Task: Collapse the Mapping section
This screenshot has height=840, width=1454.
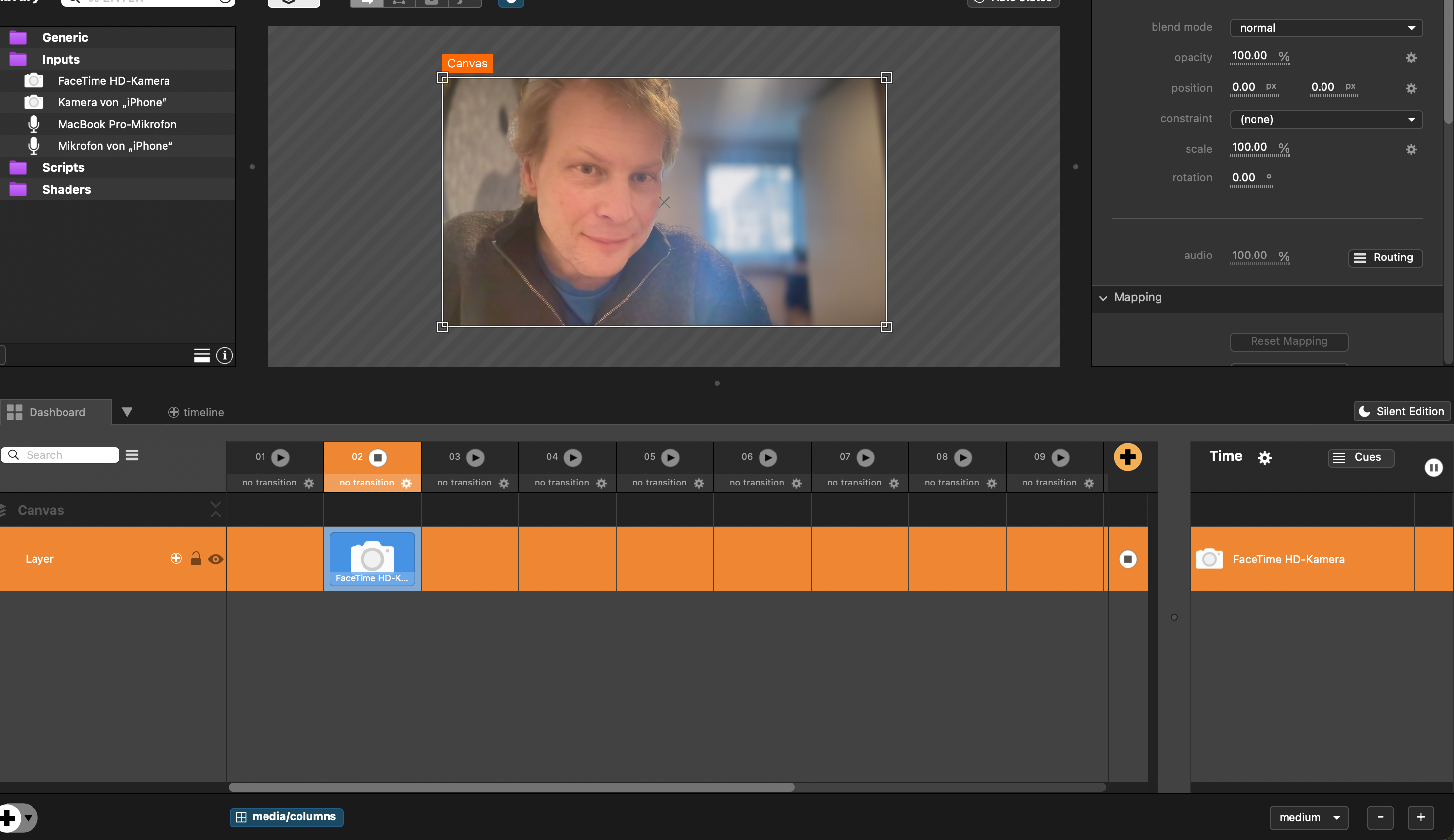Action: (1103, 298)
